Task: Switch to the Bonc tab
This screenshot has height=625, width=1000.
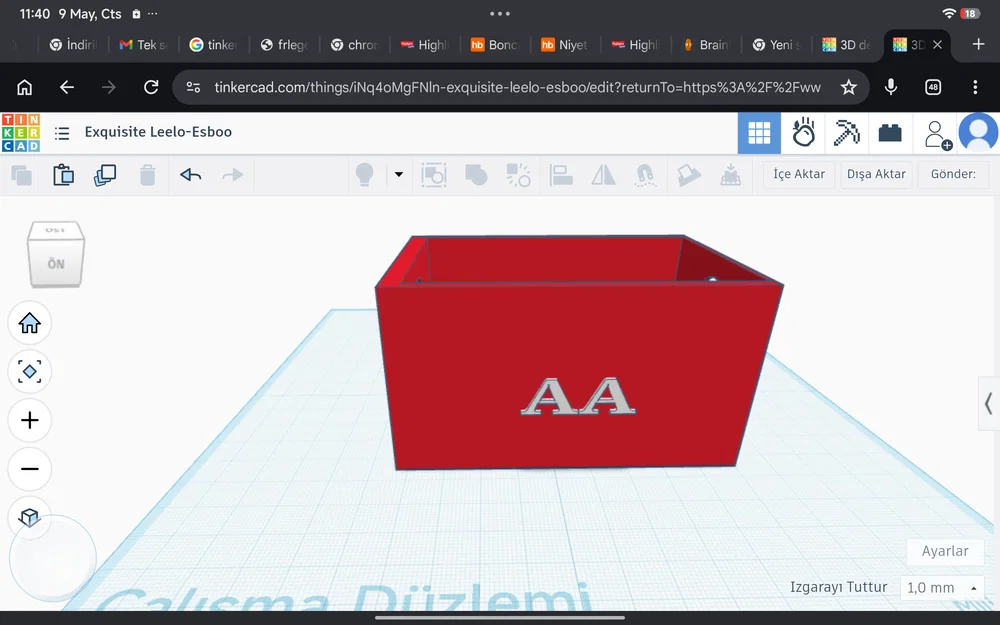Action: (495, 45)
